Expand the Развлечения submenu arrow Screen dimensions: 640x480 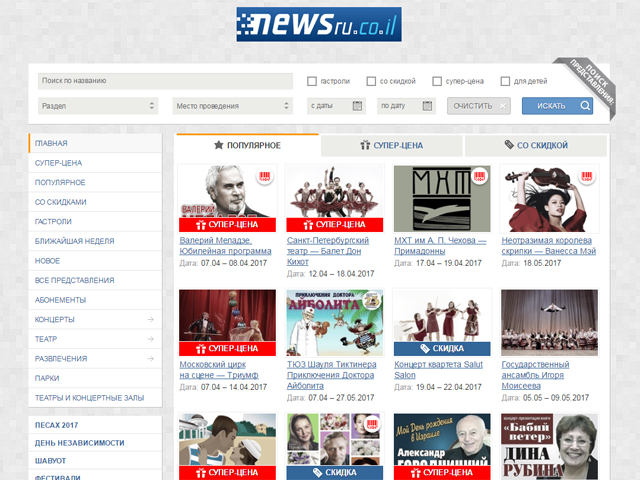point(151,359)
